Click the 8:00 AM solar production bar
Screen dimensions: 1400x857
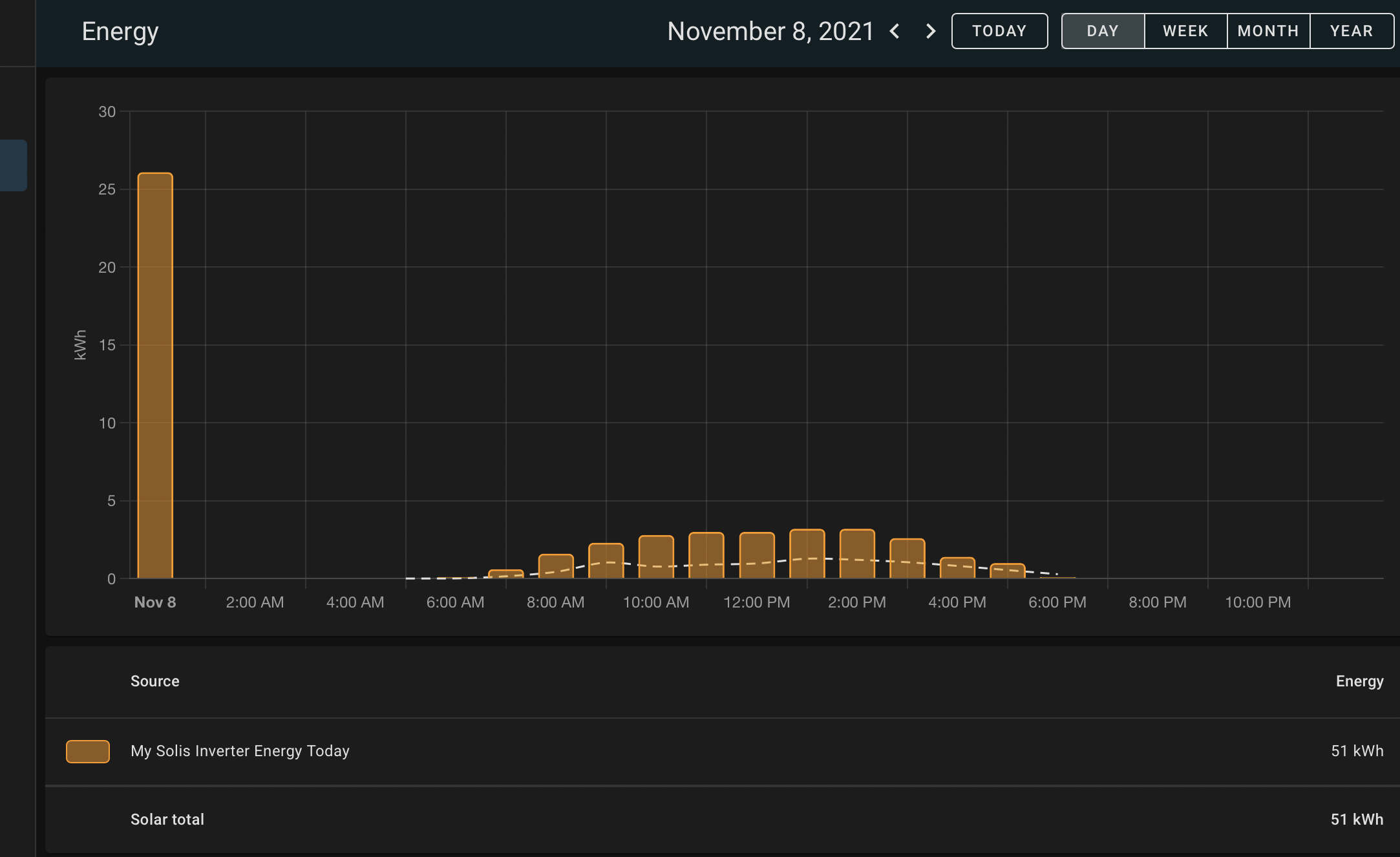click(556, 567)
